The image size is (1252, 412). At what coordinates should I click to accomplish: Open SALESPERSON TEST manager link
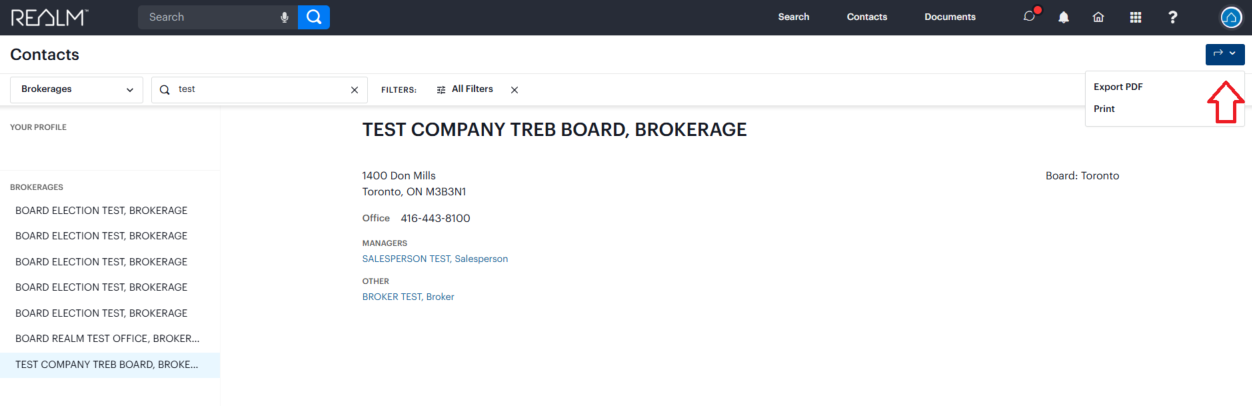click(x=435, y=259)
